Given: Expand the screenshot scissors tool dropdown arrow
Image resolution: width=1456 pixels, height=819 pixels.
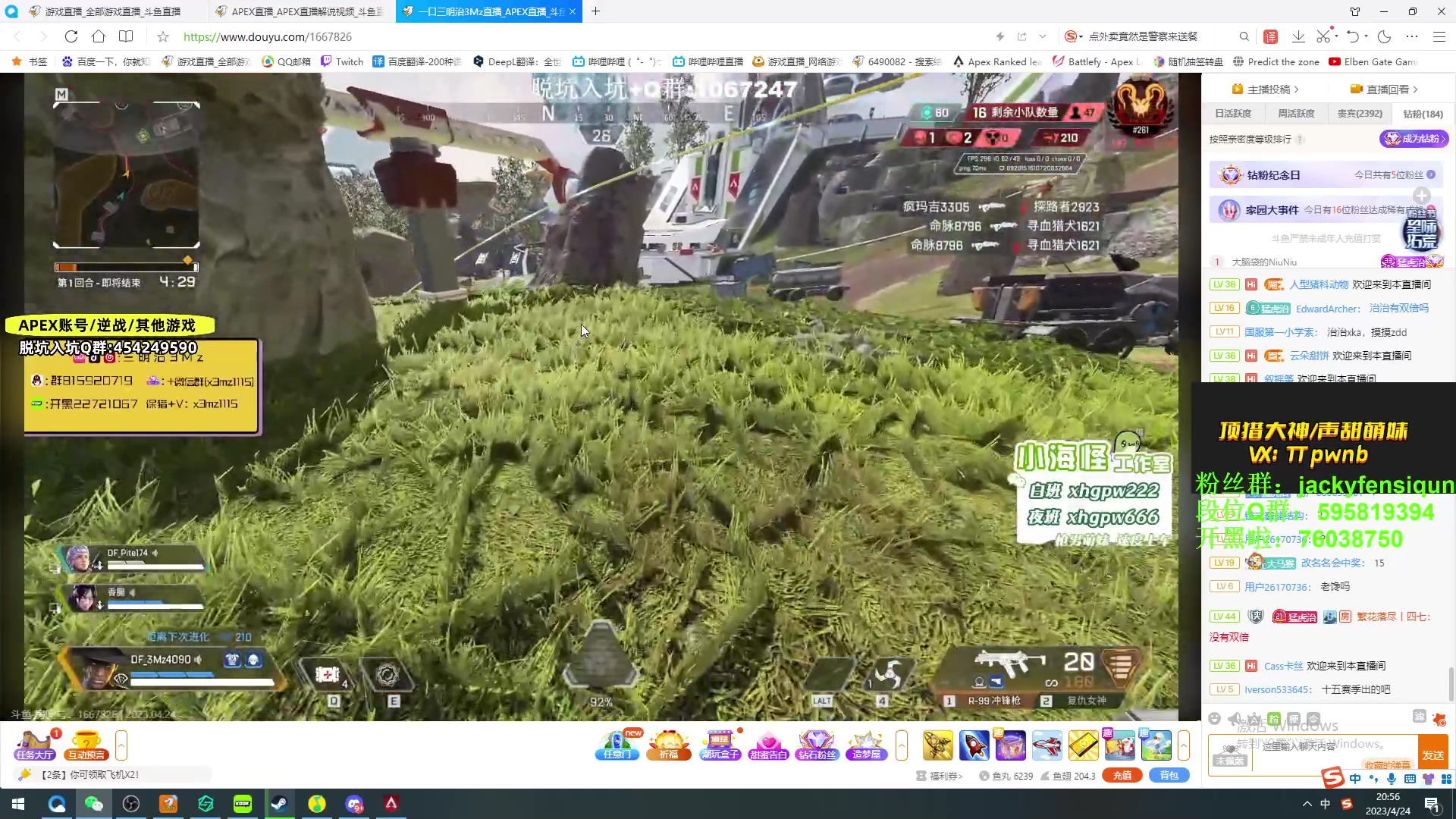Looking at the screenshot, I should click(1335, 36).
